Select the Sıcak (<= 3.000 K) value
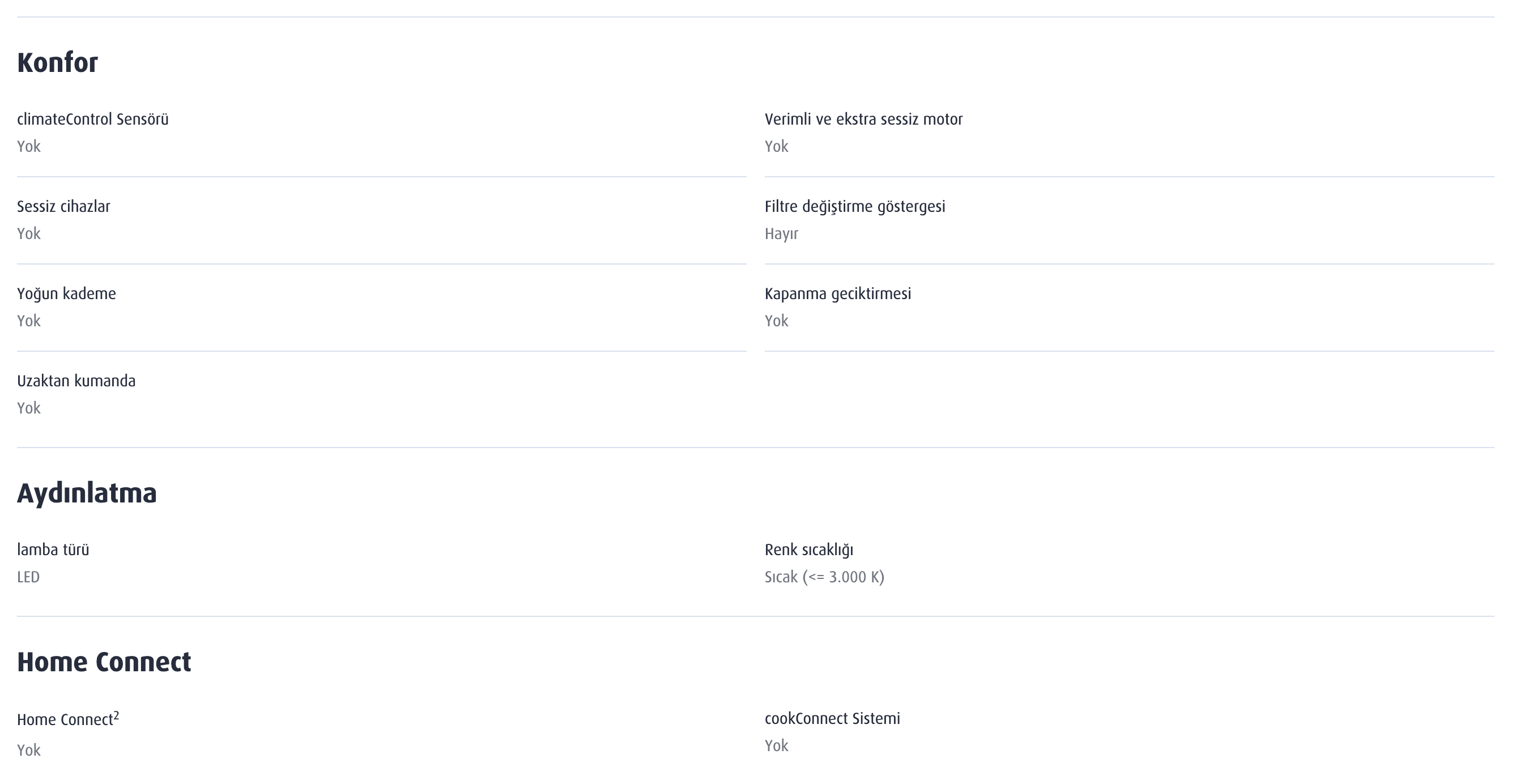This screenshot has height=784, width=1516. (824, 577)
